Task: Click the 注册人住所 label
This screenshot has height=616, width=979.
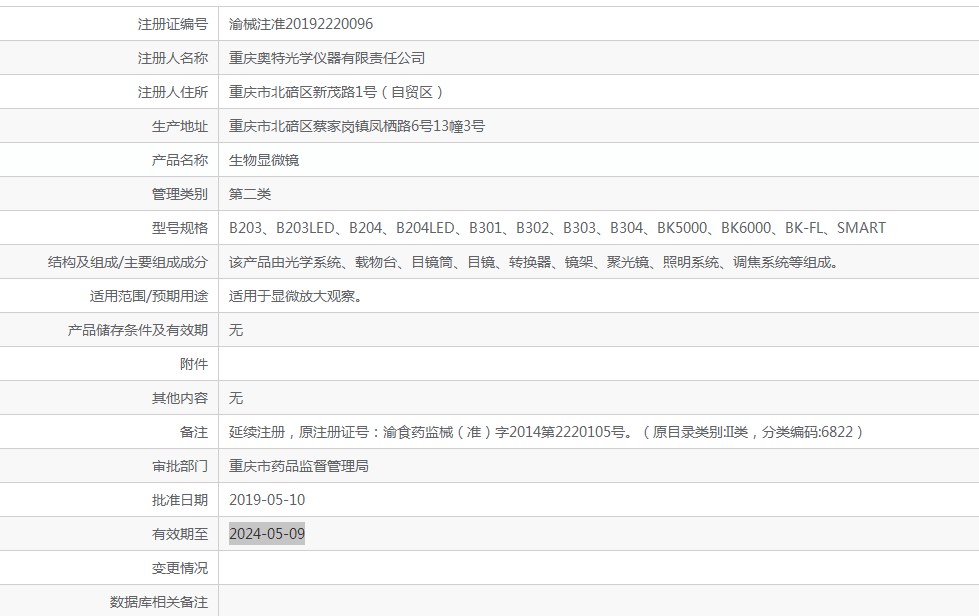Action: pos(172,92)
